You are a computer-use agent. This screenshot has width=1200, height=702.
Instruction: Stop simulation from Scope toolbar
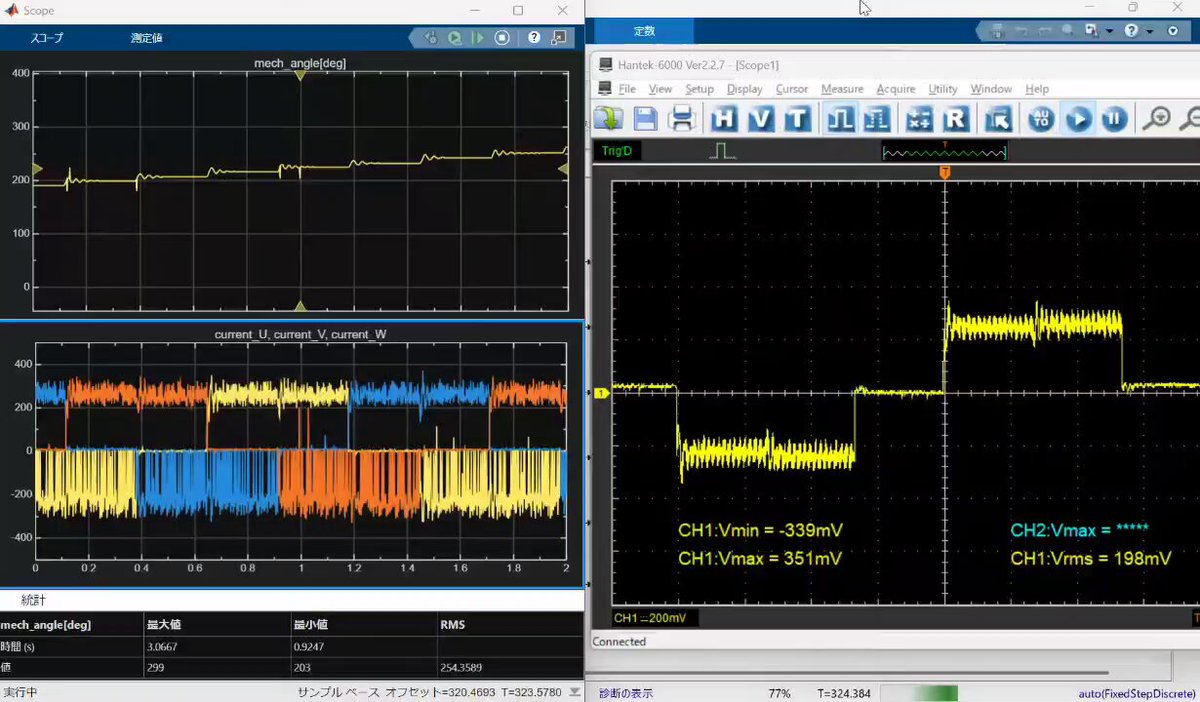(502, 38)
